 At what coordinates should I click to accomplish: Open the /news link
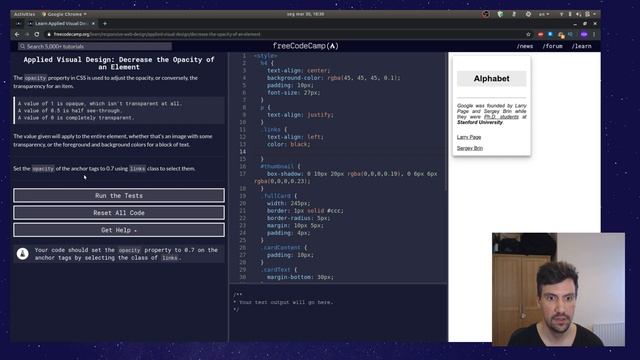tap(525, 46)
